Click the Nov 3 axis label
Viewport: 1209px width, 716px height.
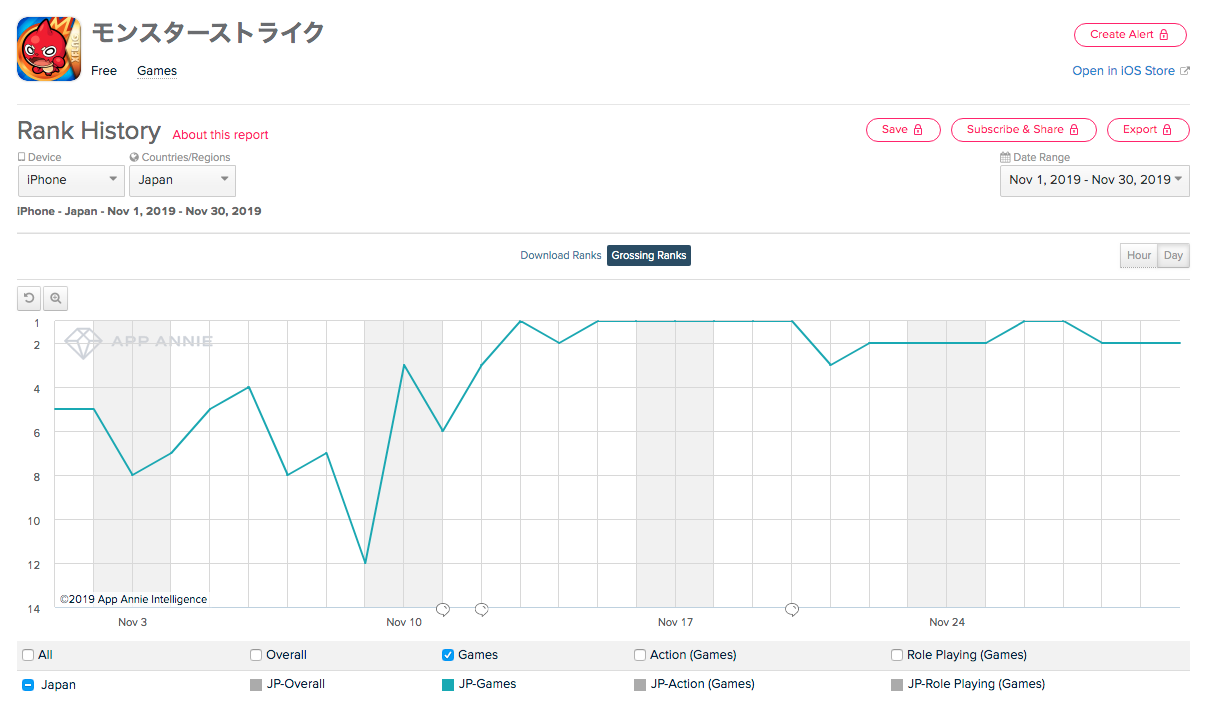132,622
